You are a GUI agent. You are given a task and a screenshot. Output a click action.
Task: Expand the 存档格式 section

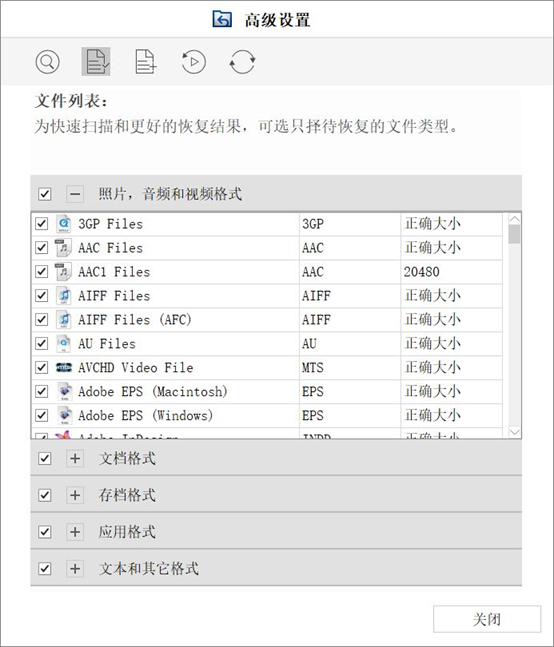coord(75,495)
